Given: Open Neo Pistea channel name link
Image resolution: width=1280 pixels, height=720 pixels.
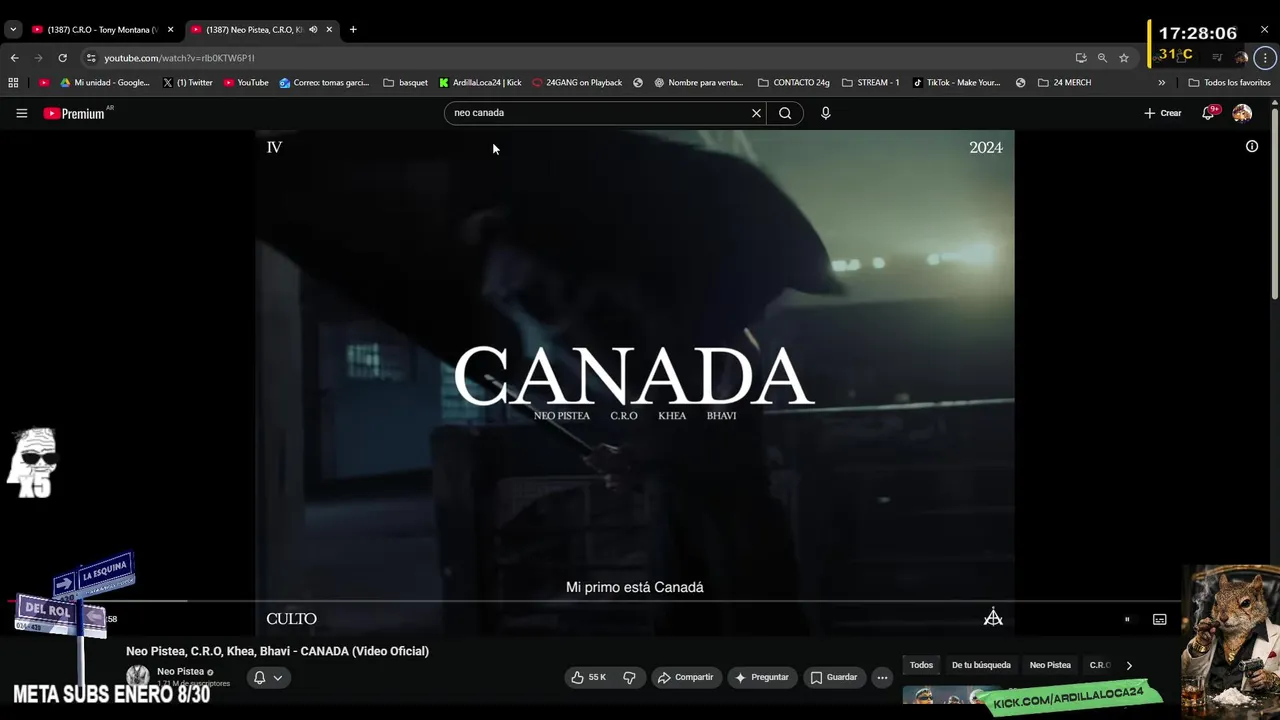Looking at the screenshot, I should (180, 671).
